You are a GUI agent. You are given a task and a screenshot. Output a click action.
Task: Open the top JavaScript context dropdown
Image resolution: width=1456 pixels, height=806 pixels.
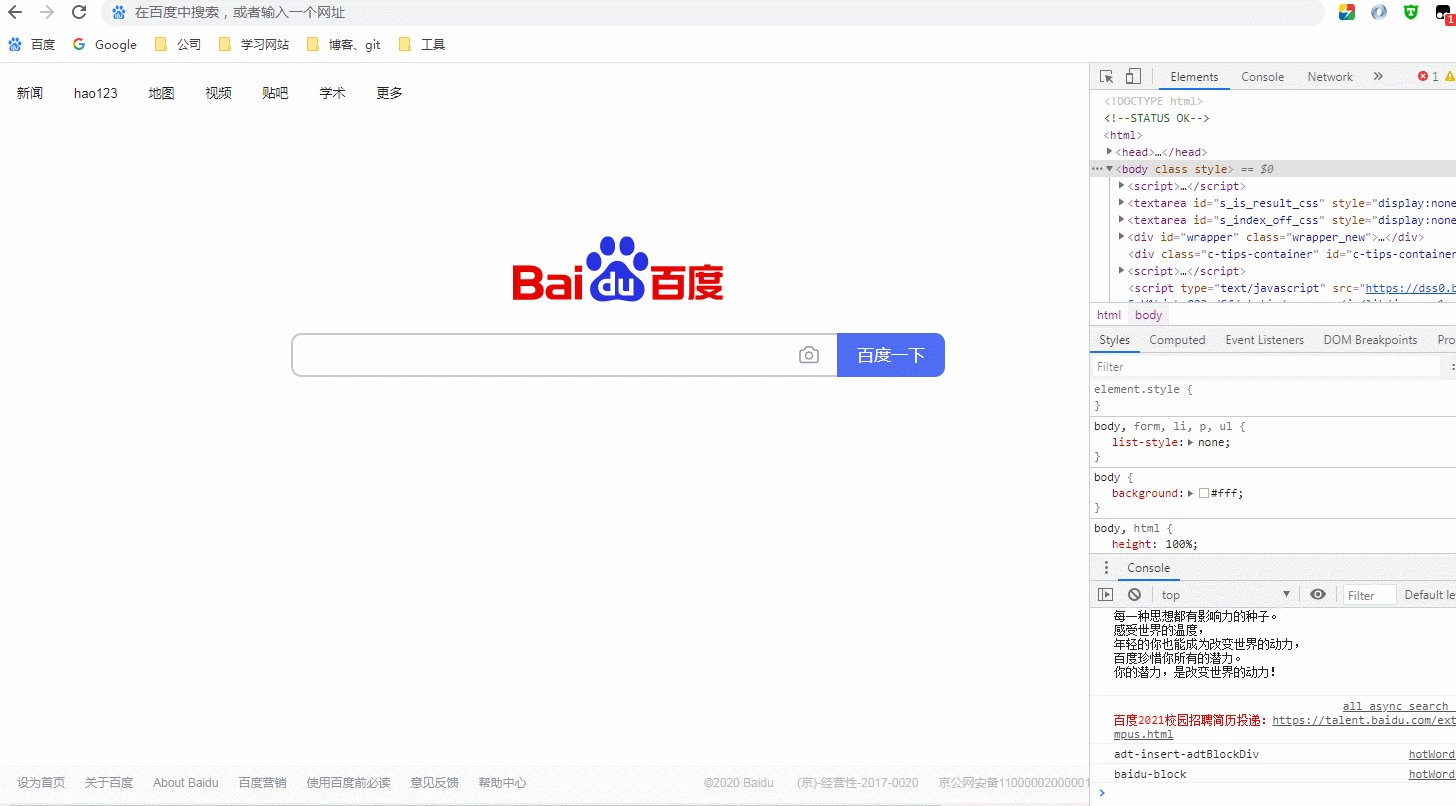1226,595
